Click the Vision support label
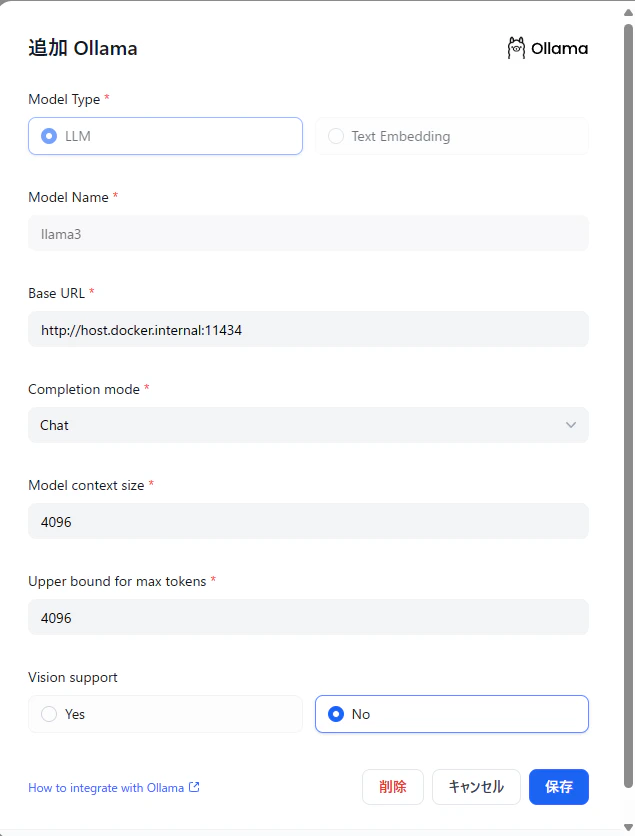 pyautogui.click(x=73, y=677)
